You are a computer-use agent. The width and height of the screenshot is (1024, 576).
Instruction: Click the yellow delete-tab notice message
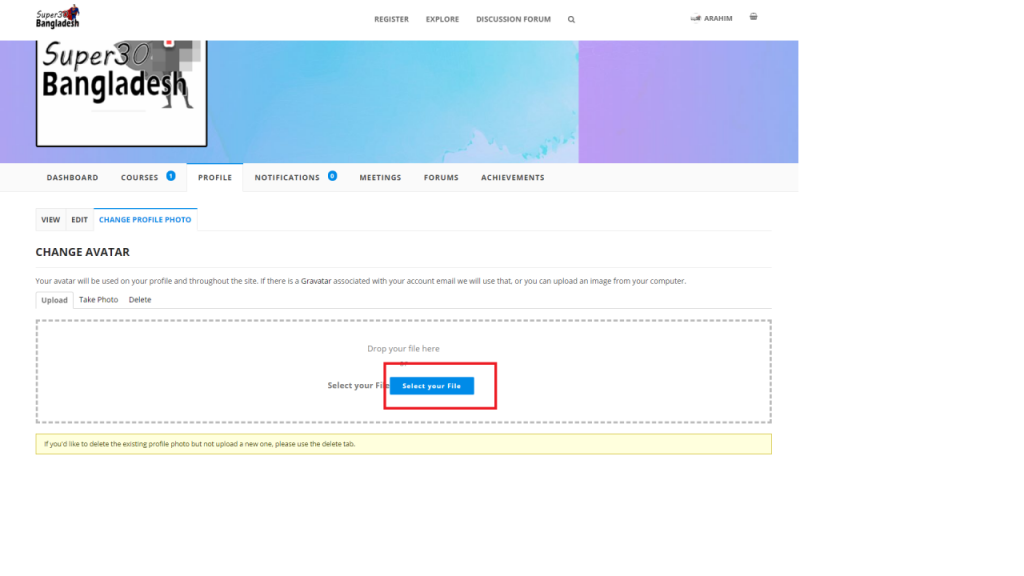pos(404,444)
